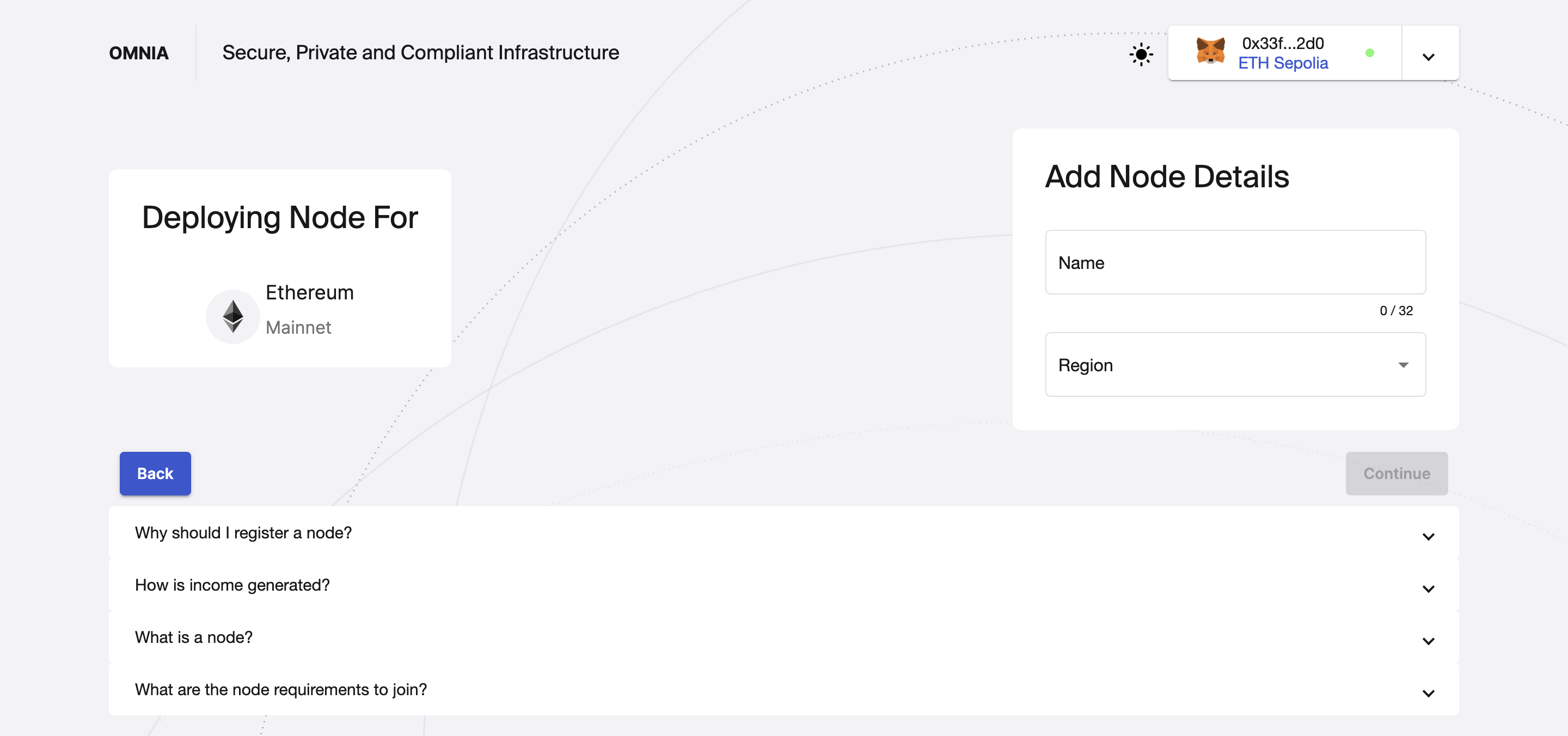Viewport: 1568px width, 736px height.
Task: Click the OMNIA logo link
Action: (139, 53)
